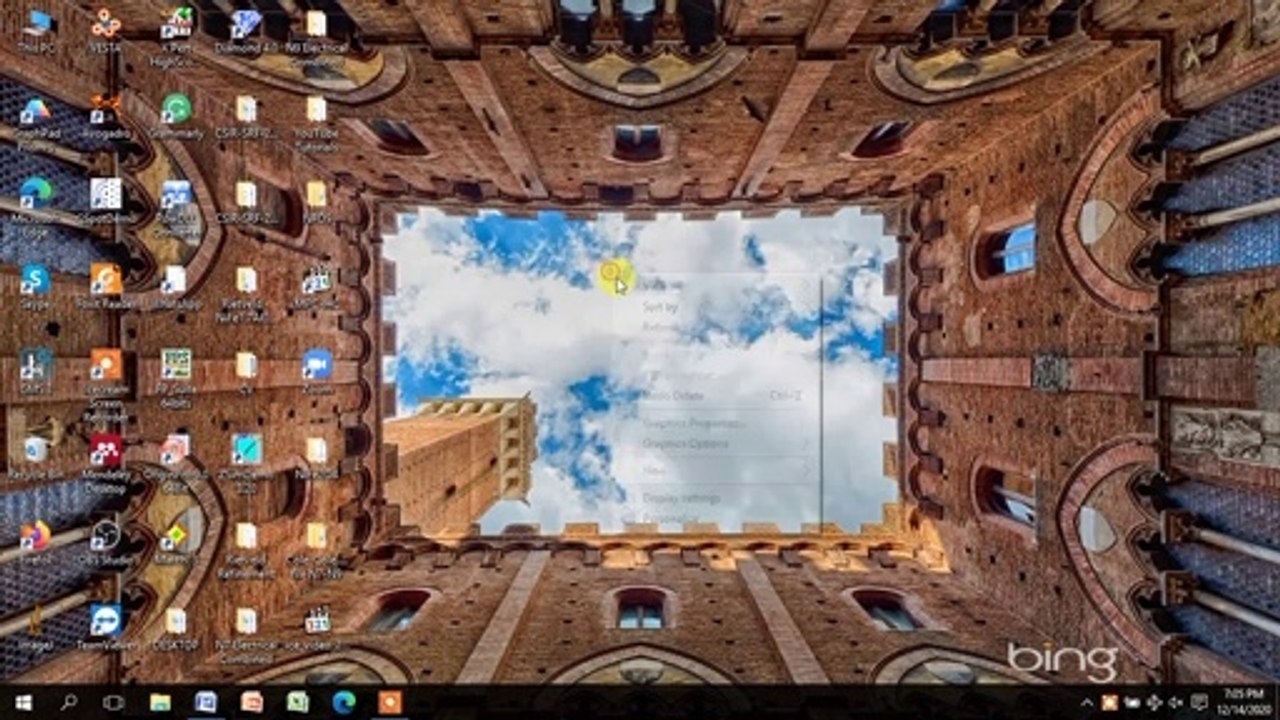The image size is (1280, 720).
Task: Select the DESKTOP file icon
Action: (176, 628)
